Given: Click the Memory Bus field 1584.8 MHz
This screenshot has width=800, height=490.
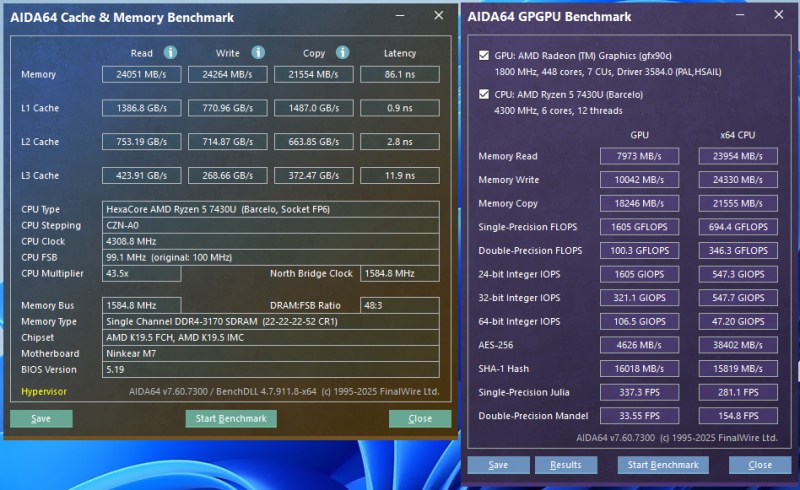Looking at the screenshot, I should coord(141,305).
